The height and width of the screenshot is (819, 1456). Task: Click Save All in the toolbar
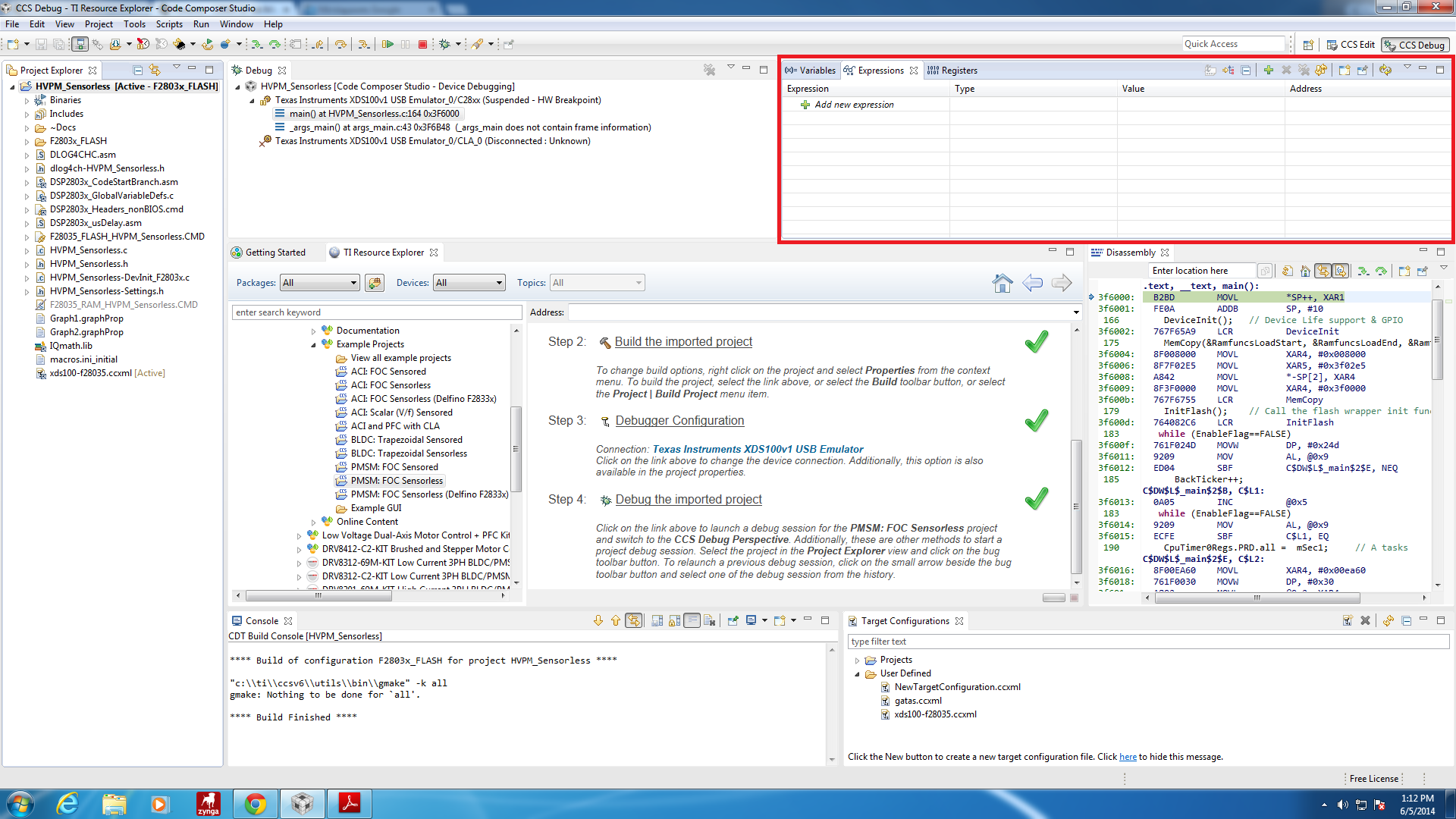point(58,44)
